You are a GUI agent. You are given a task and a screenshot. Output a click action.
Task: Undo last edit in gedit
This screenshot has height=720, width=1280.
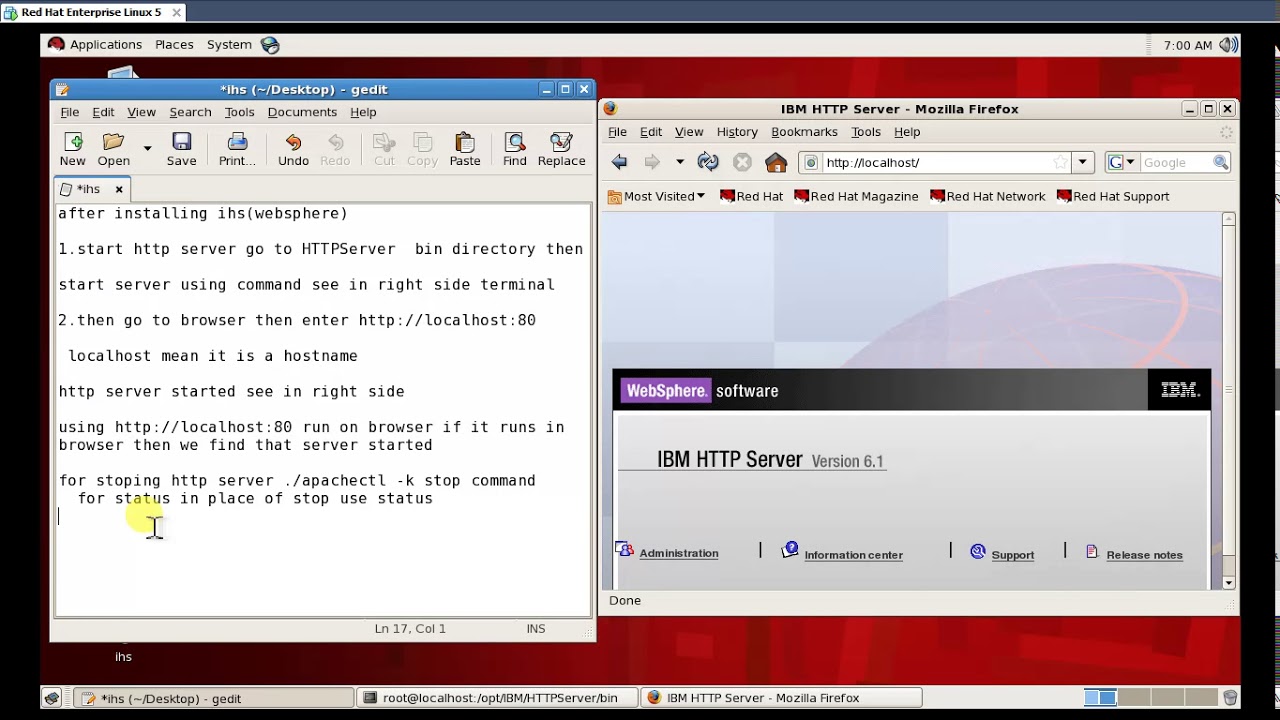click(x=293, y=149)
